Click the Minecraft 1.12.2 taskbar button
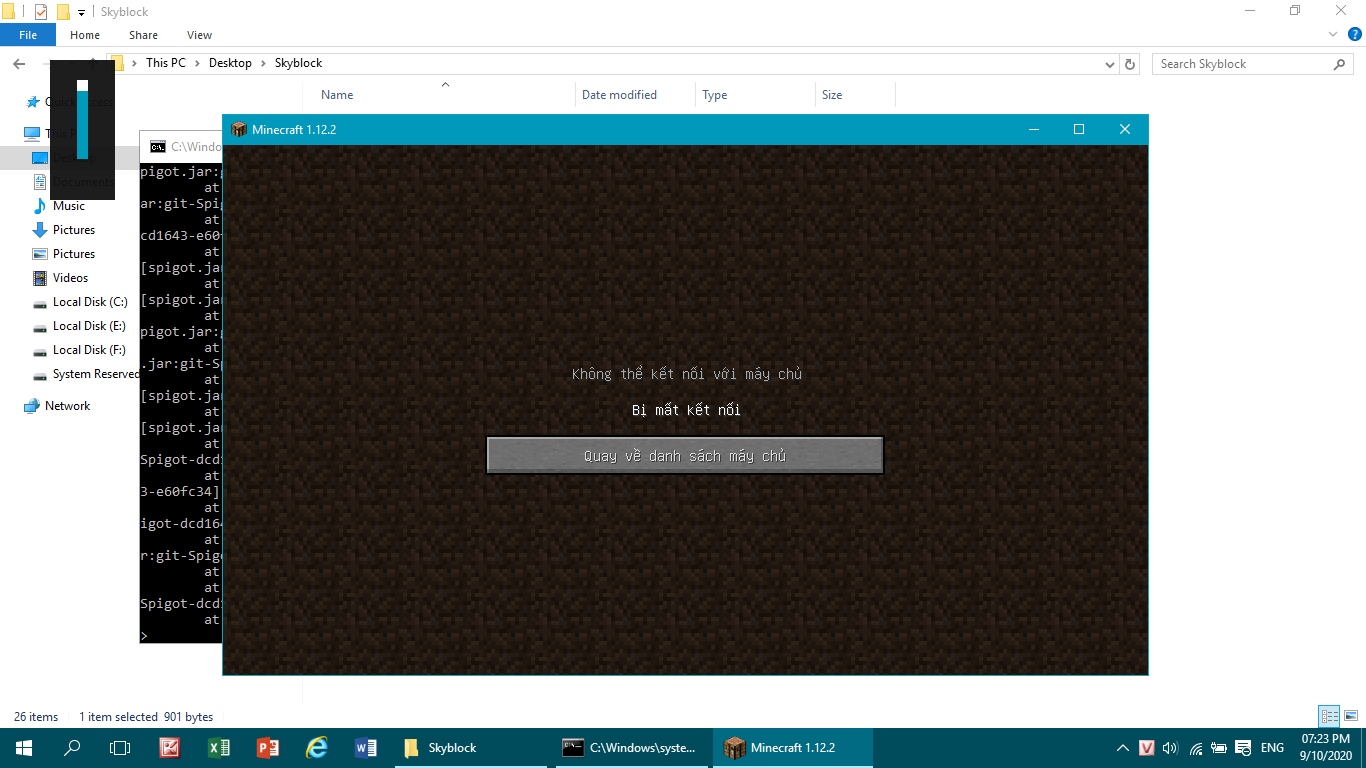 point(793,748)
